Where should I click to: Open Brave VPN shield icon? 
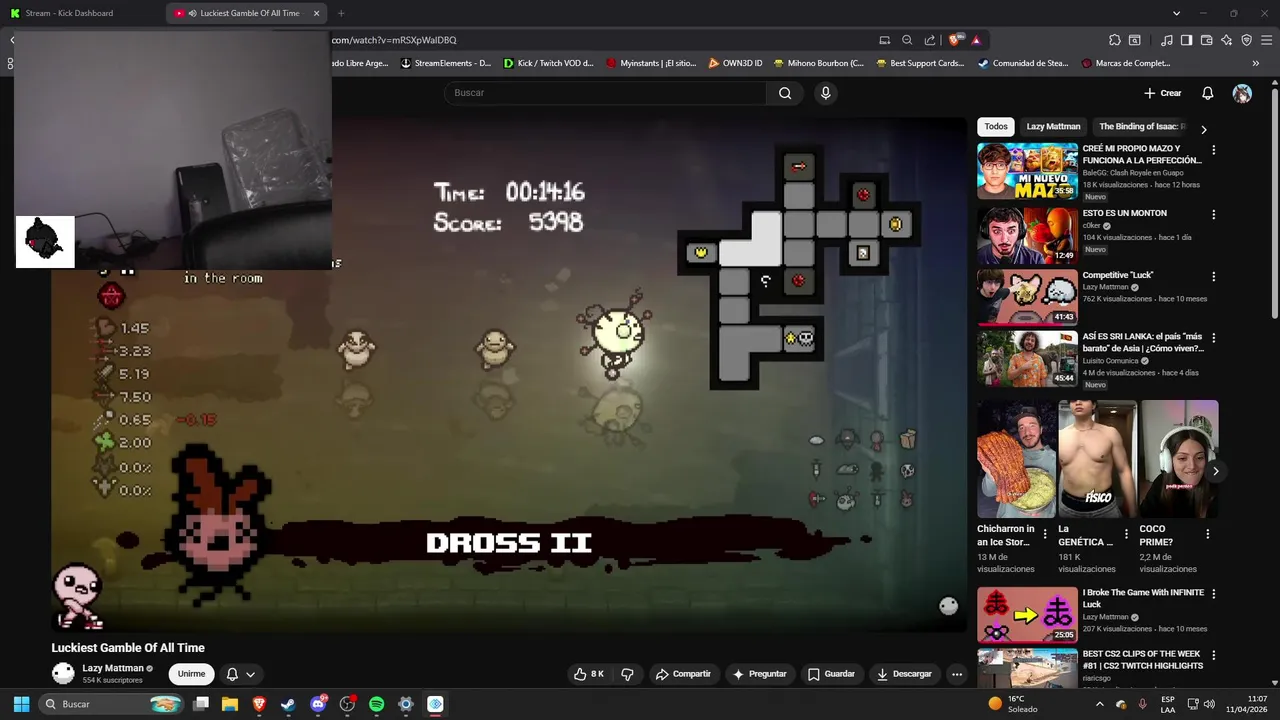coord(1247,40)
